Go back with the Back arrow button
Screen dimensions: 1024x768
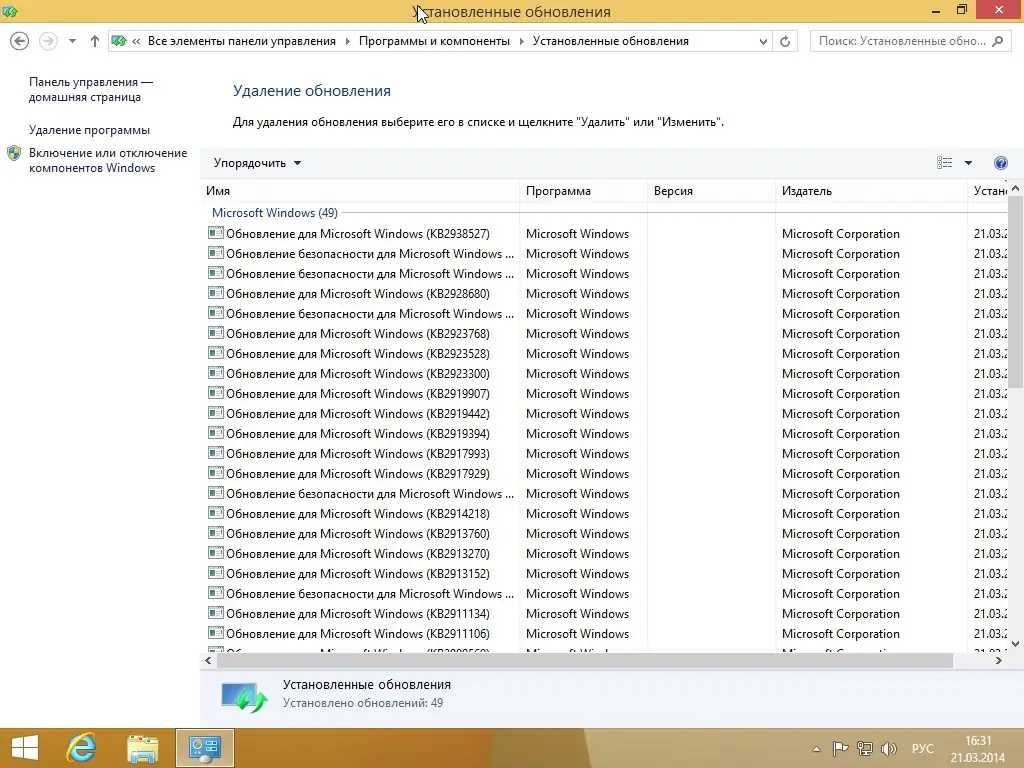coord(20,41)
